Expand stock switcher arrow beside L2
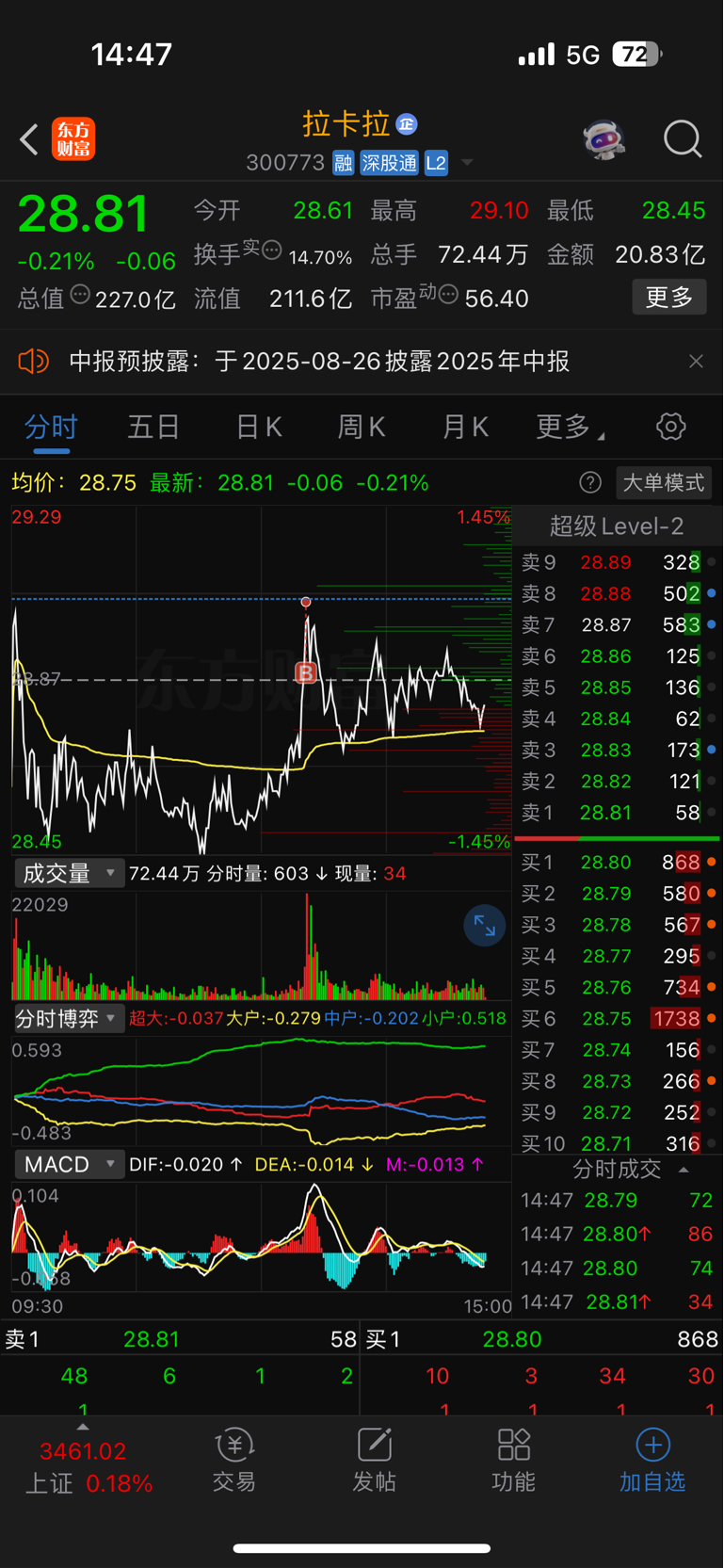 tap(466, 163)
